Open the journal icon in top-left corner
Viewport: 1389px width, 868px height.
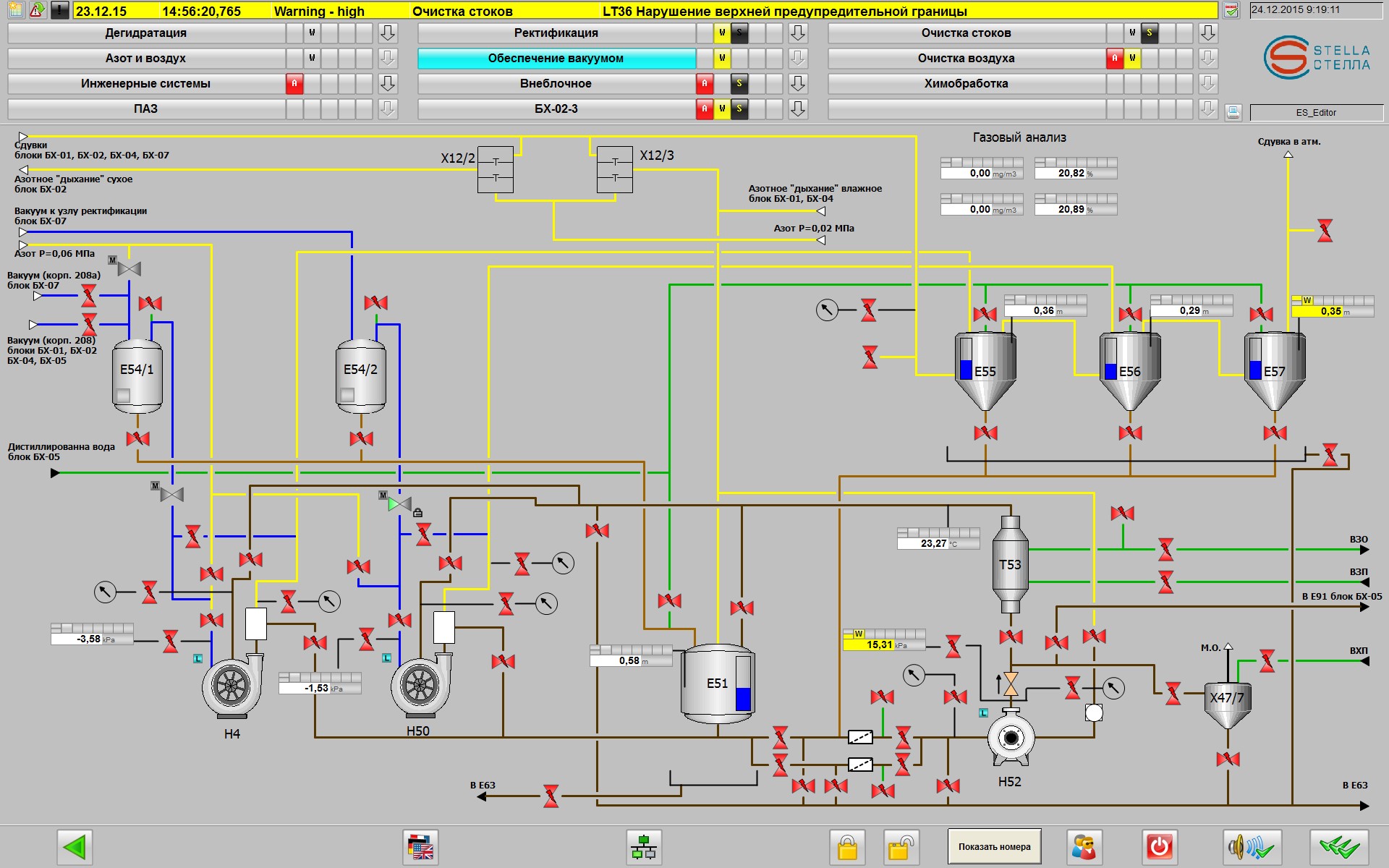point(16,10)
